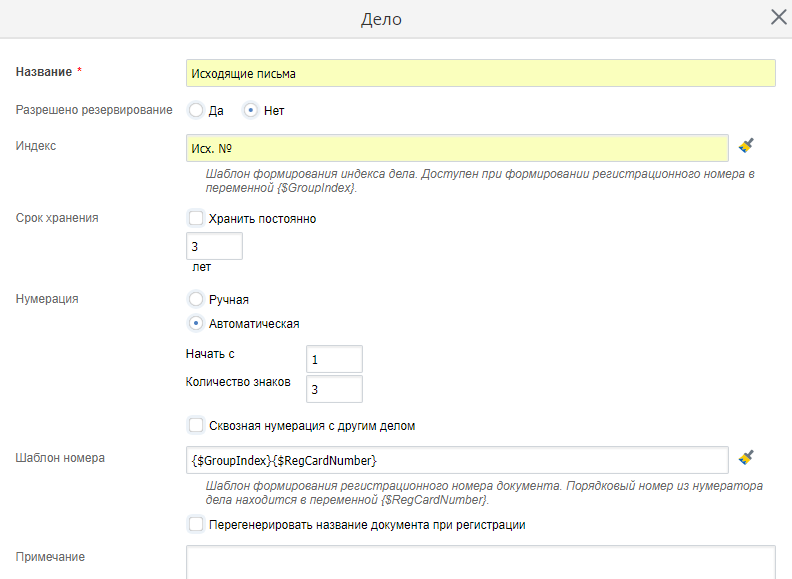The width and height of the screenshot is (792, 579).
Task: Click the storage period years input
Action: tap(214, 246)
